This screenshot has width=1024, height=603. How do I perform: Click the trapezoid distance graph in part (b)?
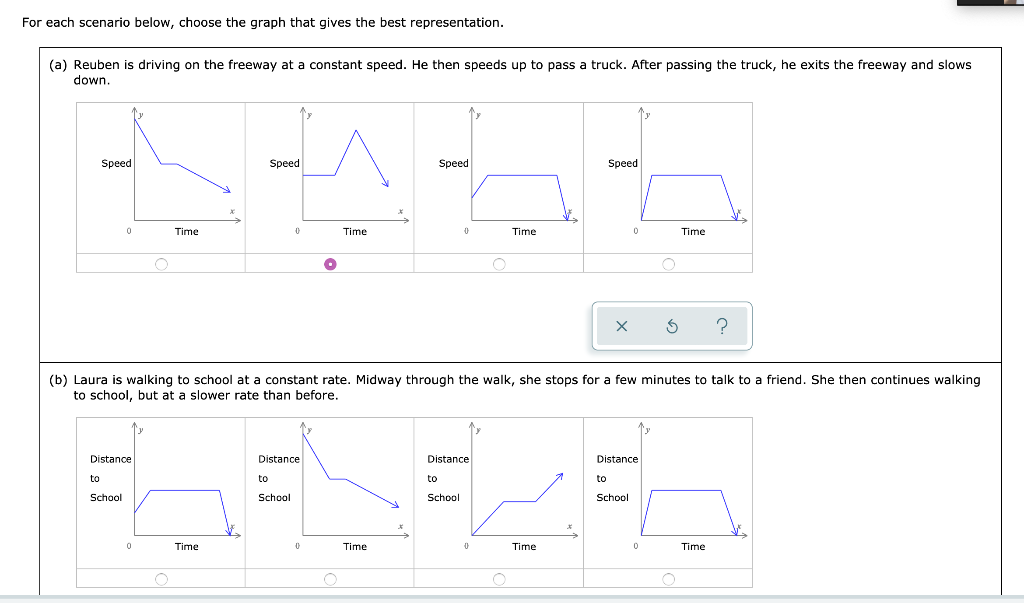[x=685, y=490]
